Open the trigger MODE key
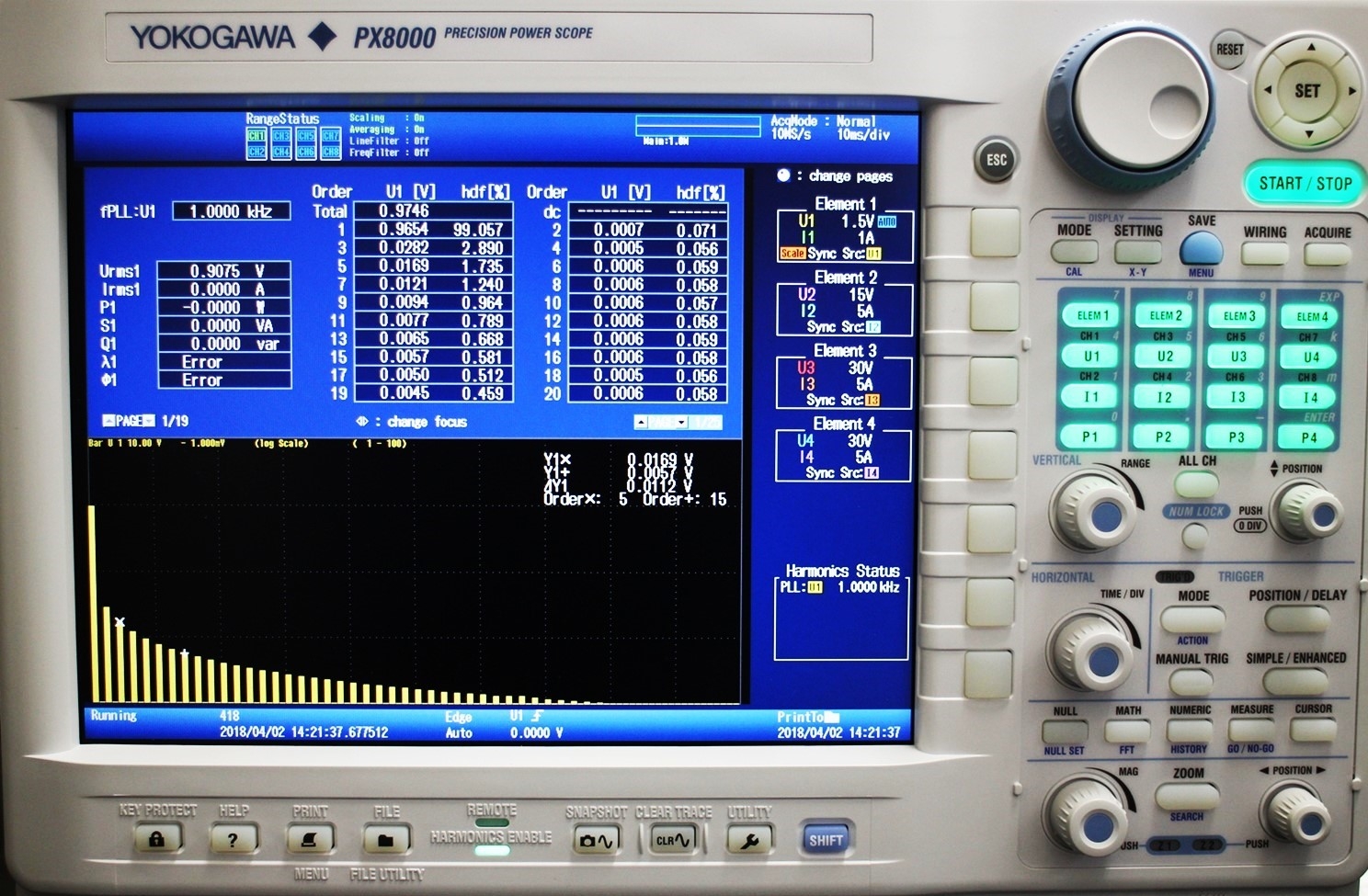Screen dimensions: 1368x896 [x=1192, y=619]
